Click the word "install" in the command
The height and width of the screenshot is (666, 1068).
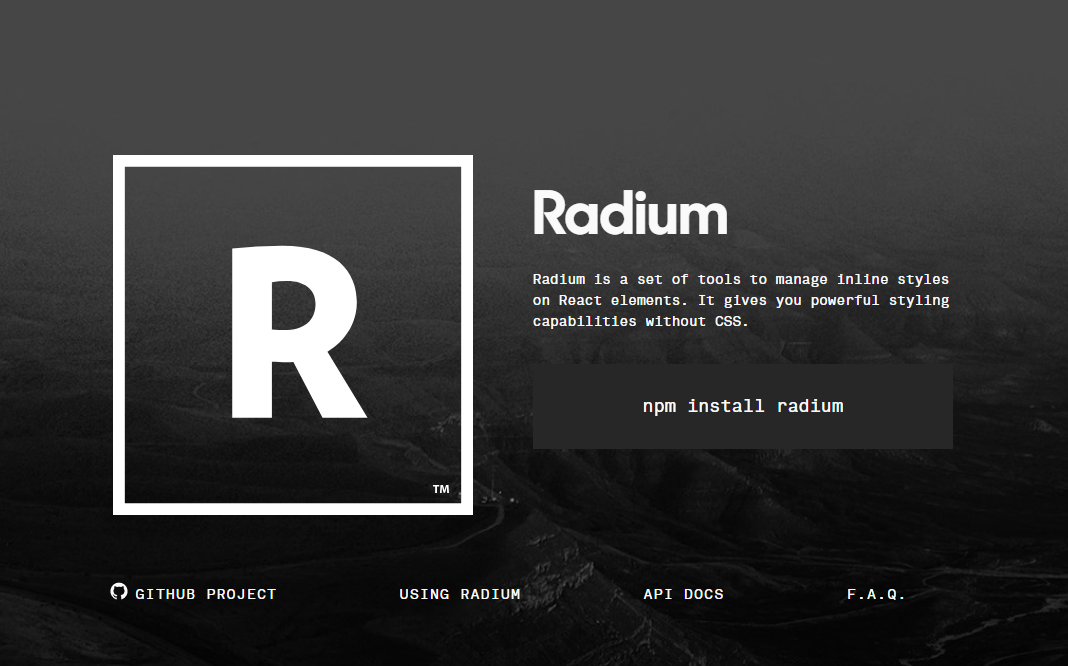[726, 406]
